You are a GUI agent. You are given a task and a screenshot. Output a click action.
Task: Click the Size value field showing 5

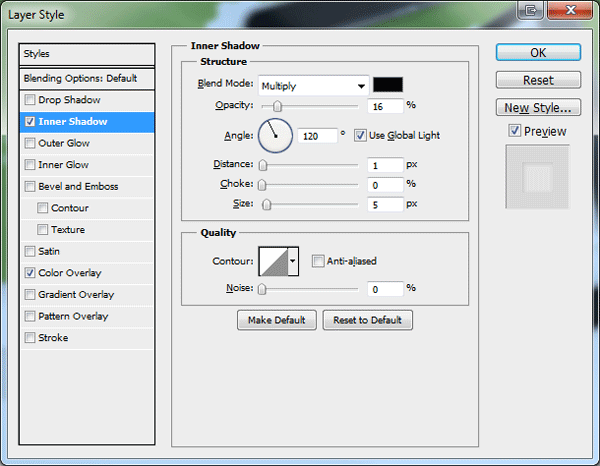click(x=385, y=205)
